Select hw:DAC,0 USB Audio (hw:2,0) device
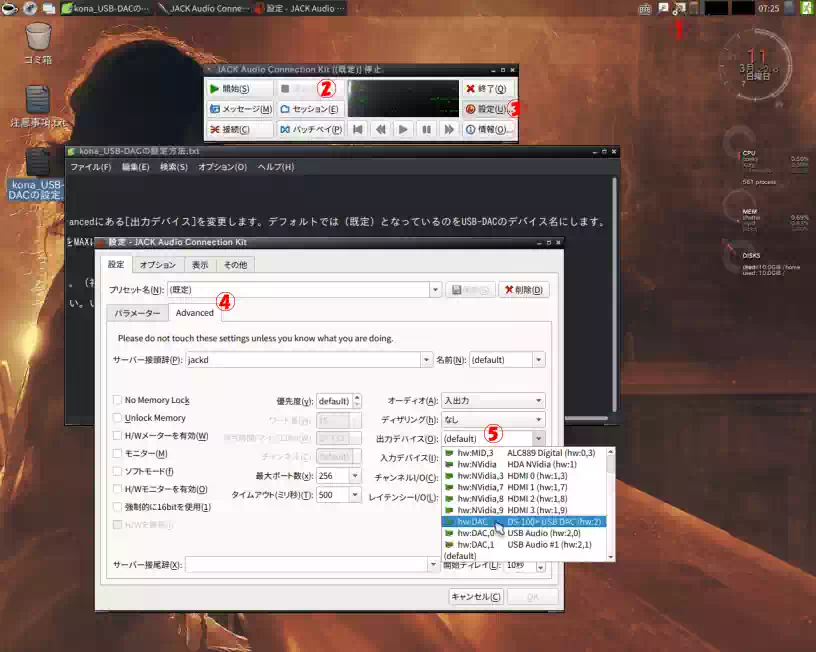Viewport: 816px width, 652px height. click(x=524, y=533)
